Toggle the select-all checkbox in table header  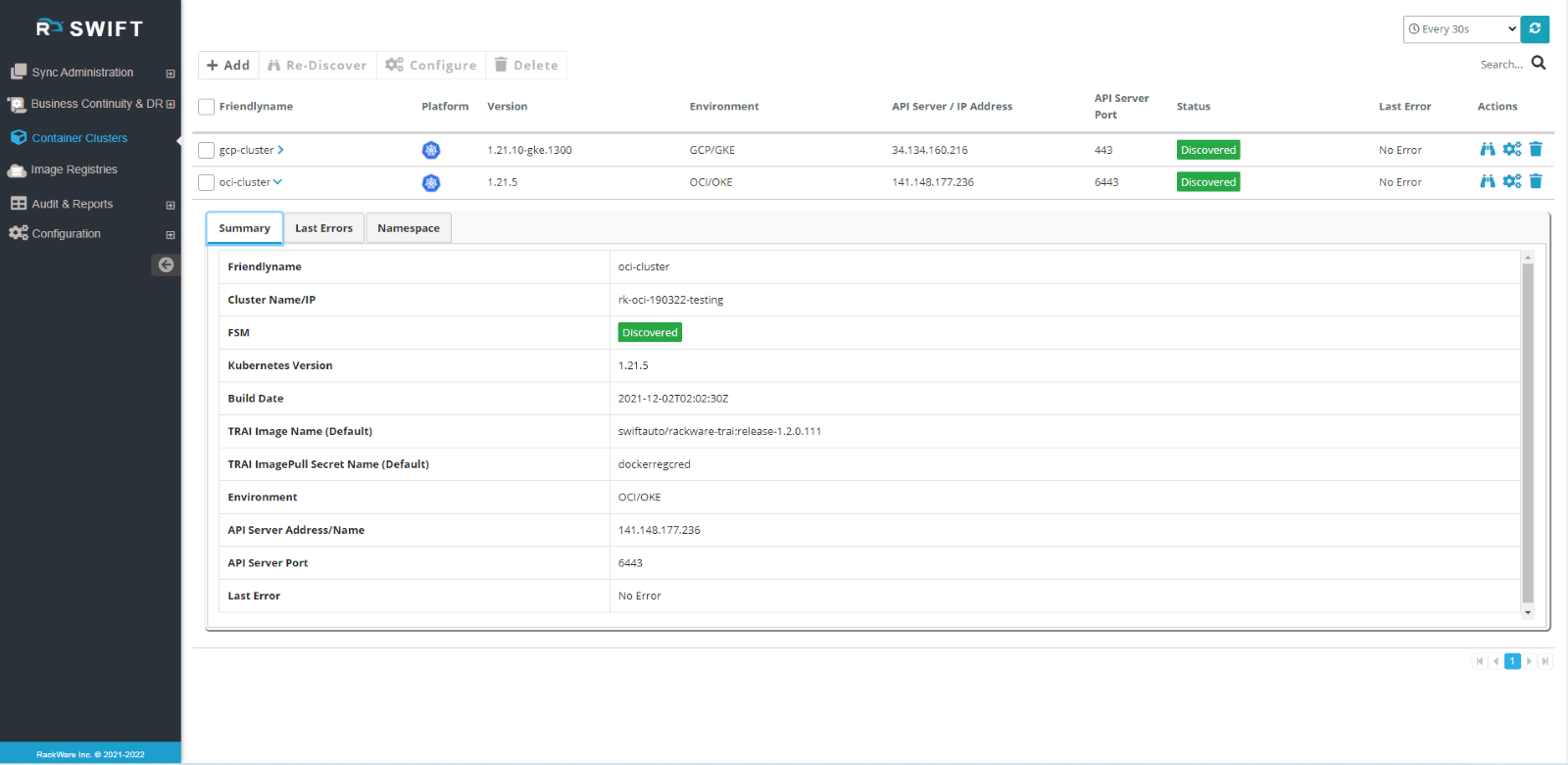[206, 107]
